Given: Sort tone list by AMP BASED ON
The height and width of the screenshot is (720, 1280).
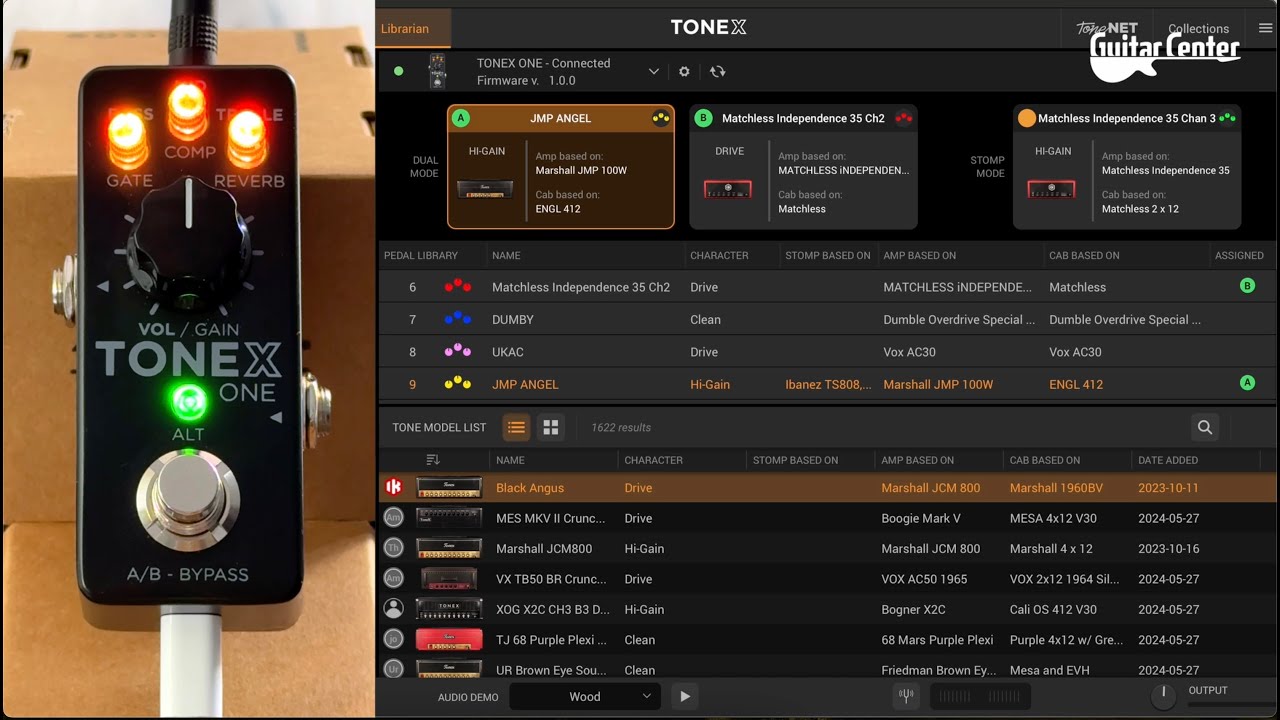Looking at the screenshot, I should 918,460.
